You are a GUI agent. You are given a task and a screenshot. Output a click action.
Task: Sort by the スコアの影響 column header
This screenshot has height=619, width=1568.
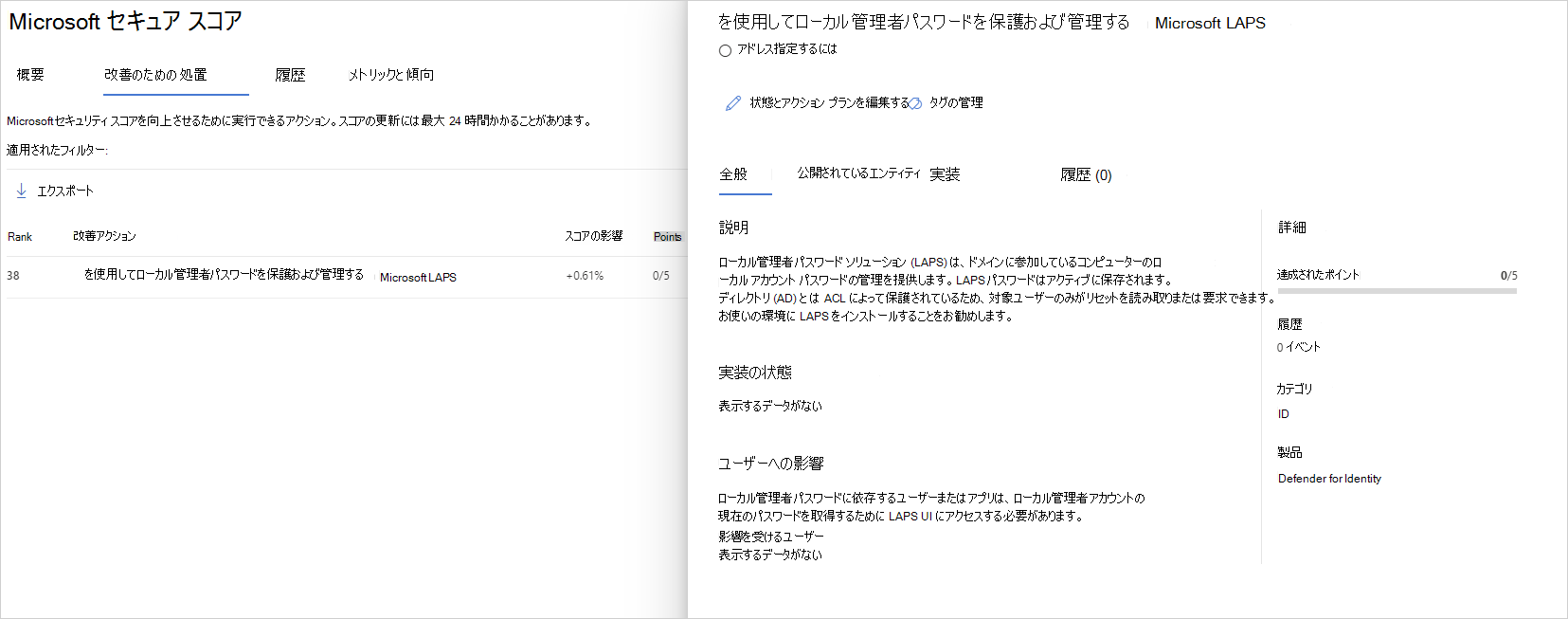593,236
